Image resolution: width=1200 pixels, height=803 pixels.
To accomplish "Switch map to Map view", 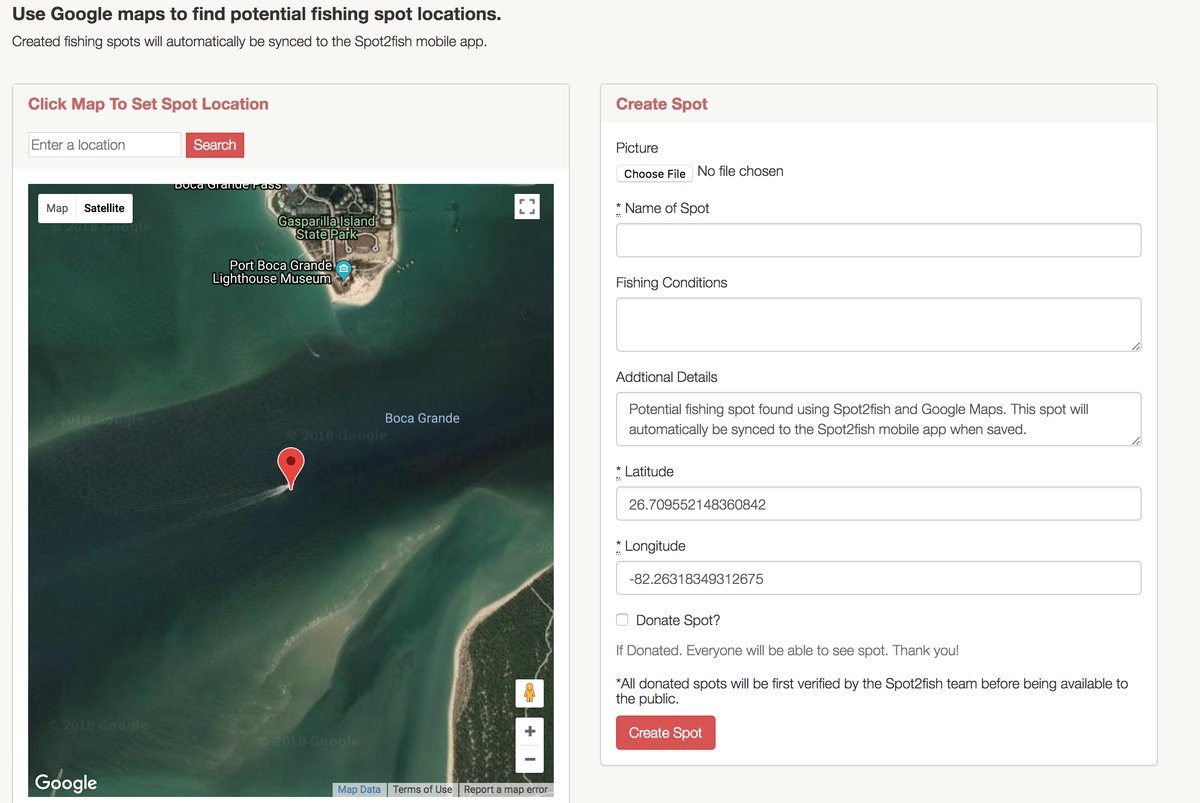I will tap(57, 208).
